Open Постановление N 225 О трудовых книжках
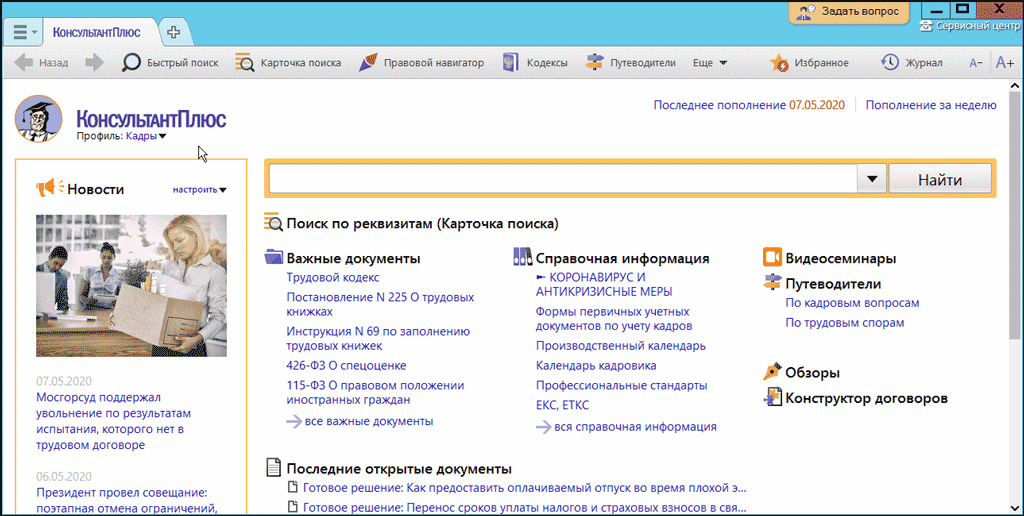This screenshot has width=1024, height=516. click(380, 304)
